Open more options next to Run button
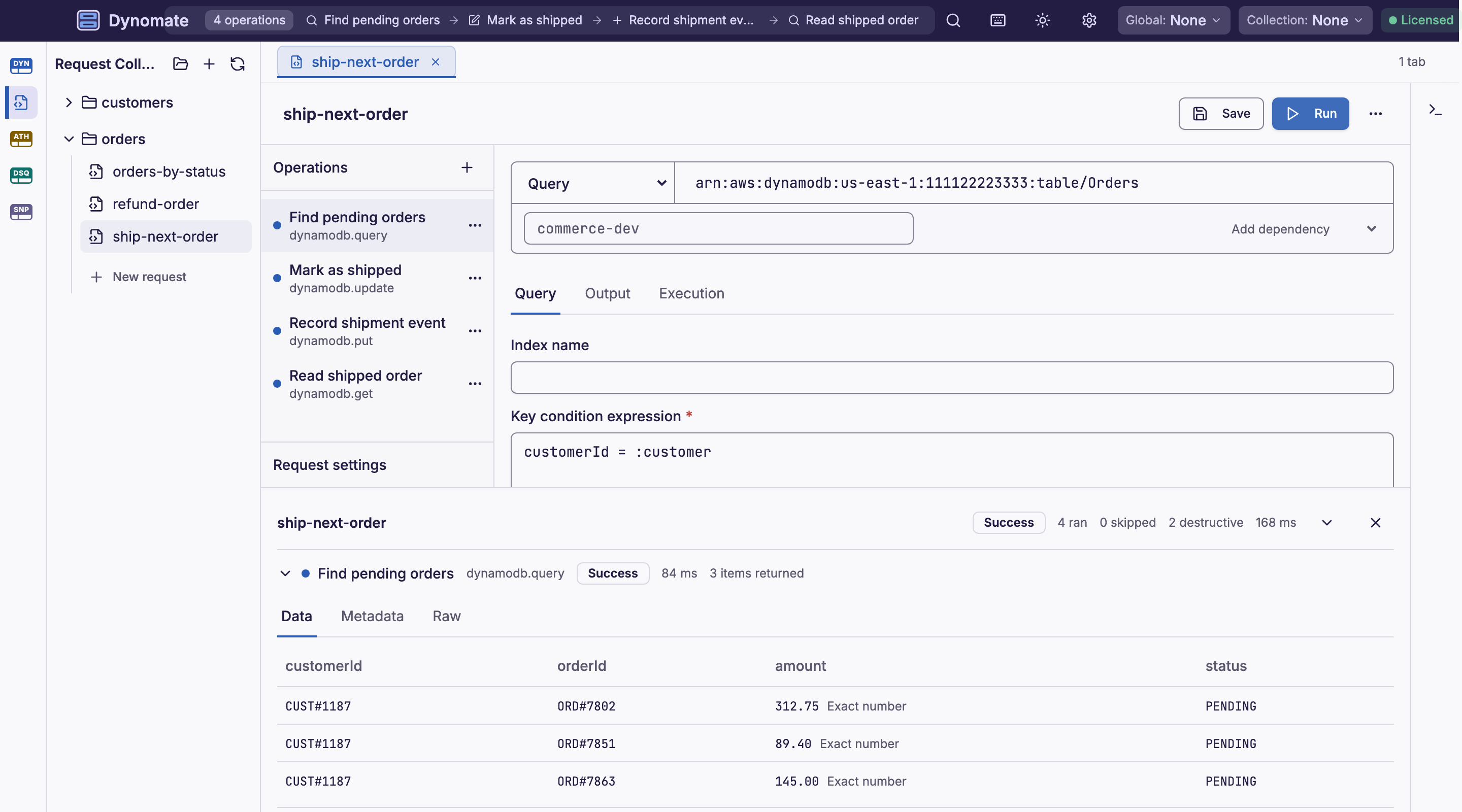The width and height of the screenshot is (1462, 812). click(1376, 114)
